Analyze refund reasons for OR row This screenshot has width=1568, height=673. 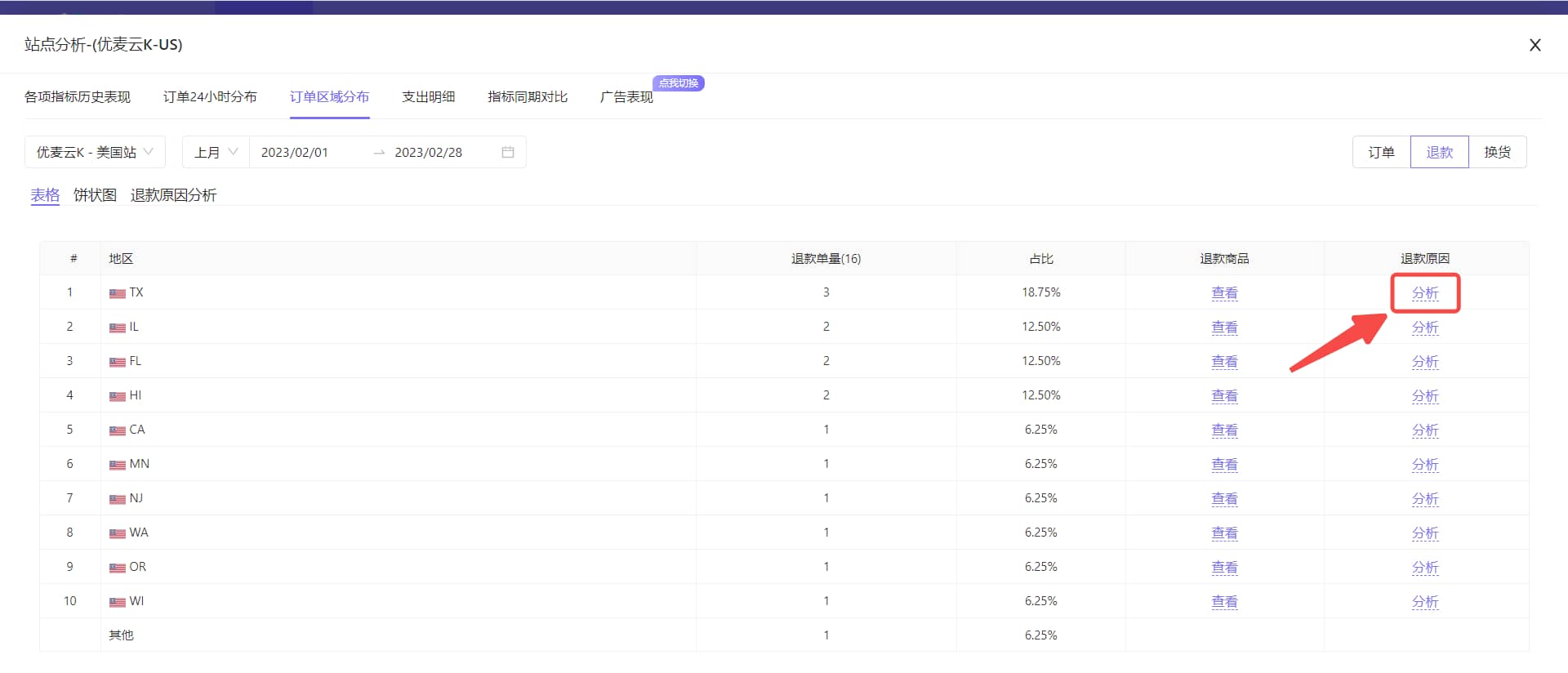1425,567
